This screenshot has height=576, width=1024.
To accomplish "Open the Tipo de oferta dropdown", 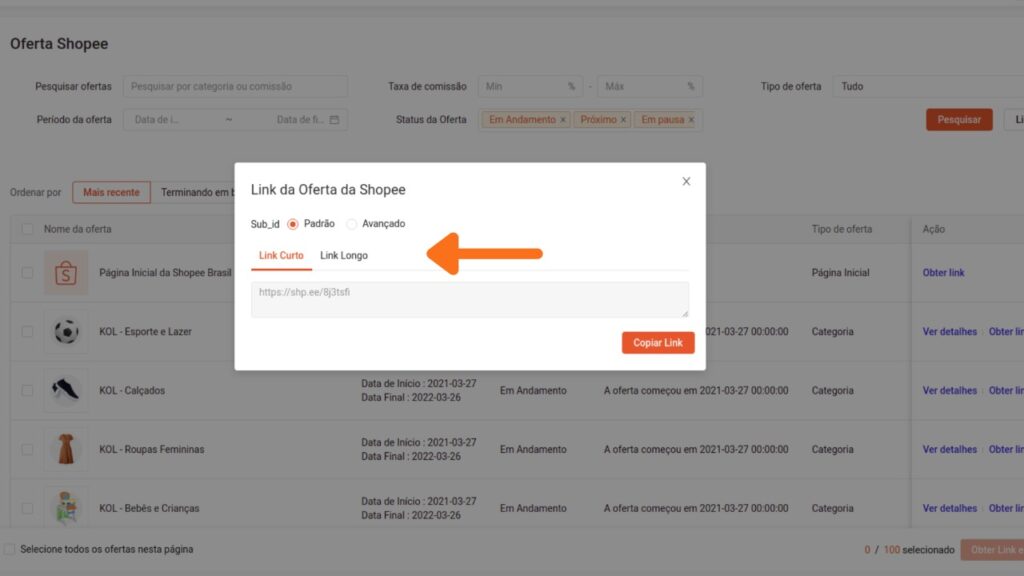I will pyautogui.click(x=928, y=86).
